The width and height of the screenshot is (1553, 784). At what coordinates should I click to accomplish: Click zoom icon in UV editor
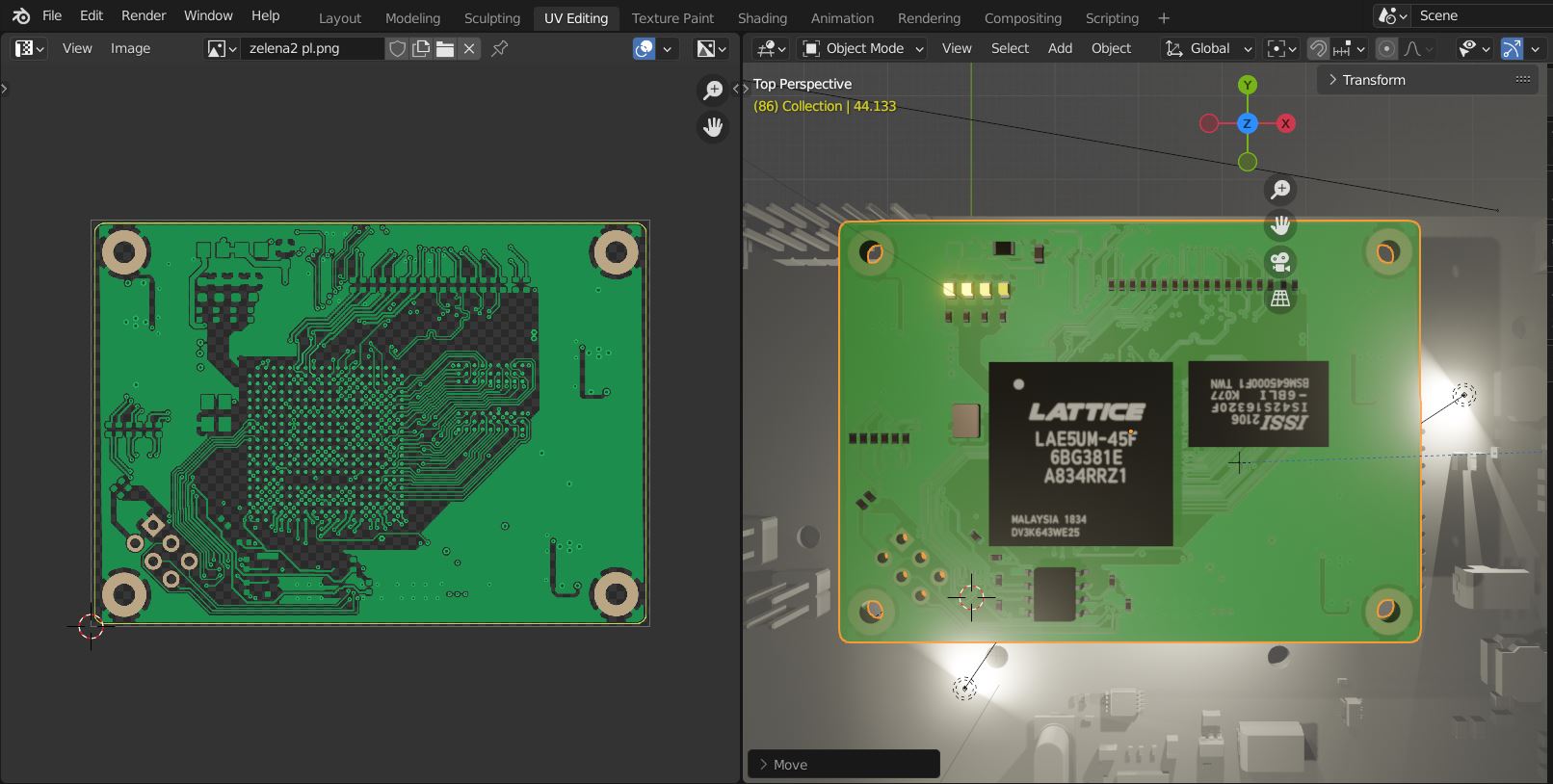(x=713, y=91)
